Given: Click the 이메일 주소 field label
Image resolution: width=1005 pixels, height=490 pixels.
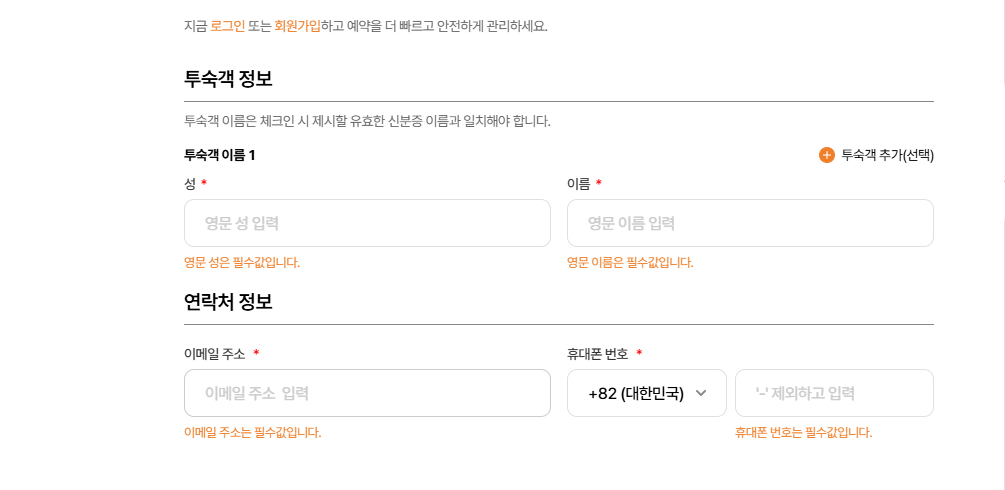Looking at the screenshot, I should click(215, 354).
